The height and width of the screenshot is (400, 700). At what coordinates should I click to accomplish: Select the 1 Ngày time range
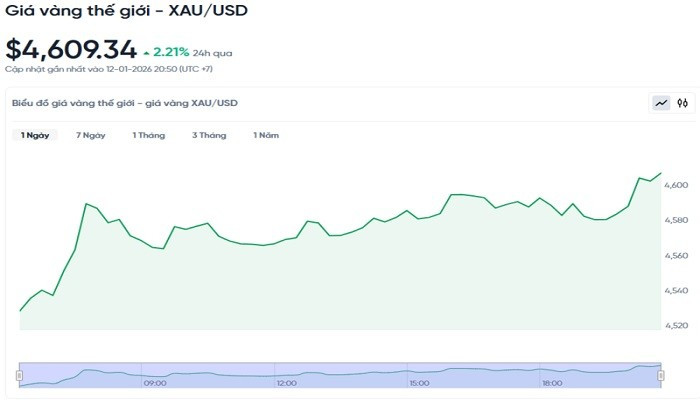click(x=36, y=135)
